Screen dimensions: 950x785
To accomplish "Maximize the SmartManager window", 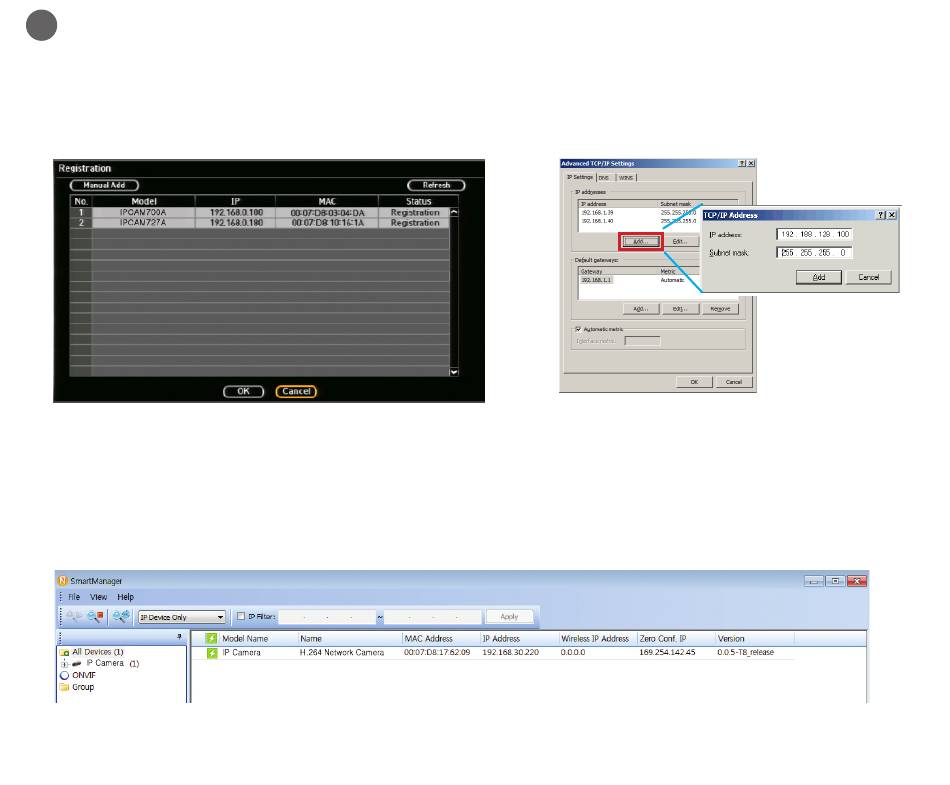I will [835, 581].
